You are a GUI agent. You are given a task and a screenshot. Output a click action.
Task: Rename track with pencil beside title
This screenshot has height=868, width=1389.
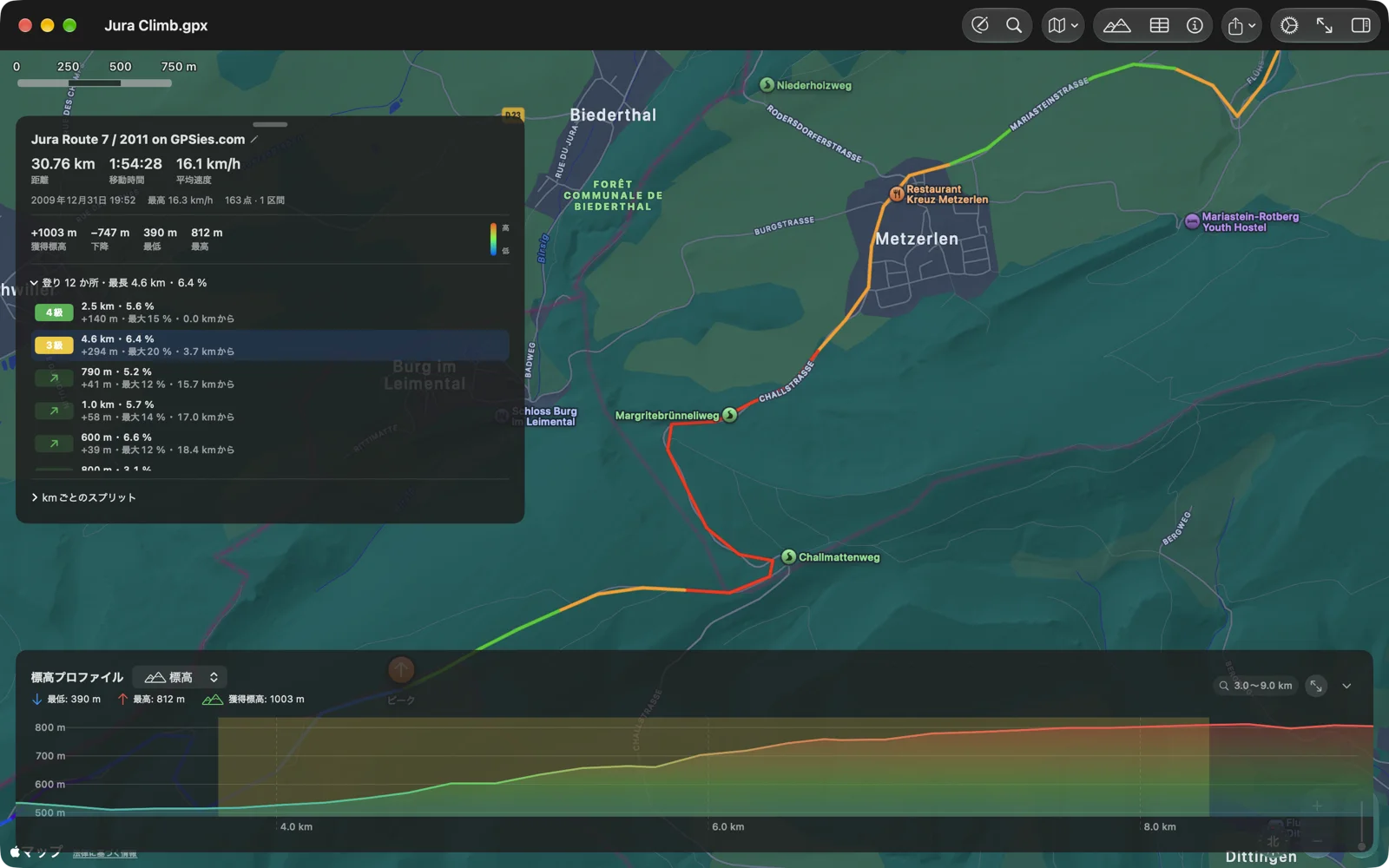(x=254, y=139)
